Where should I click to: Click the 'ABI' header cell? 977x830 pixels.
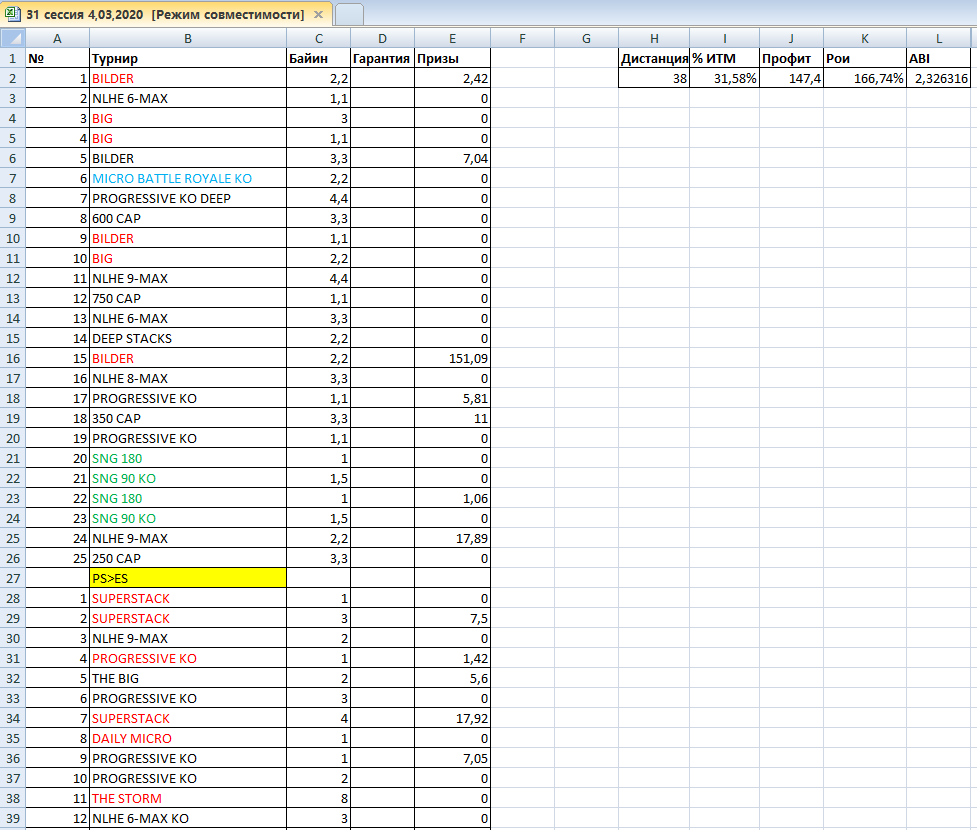[x=938, y=59]
